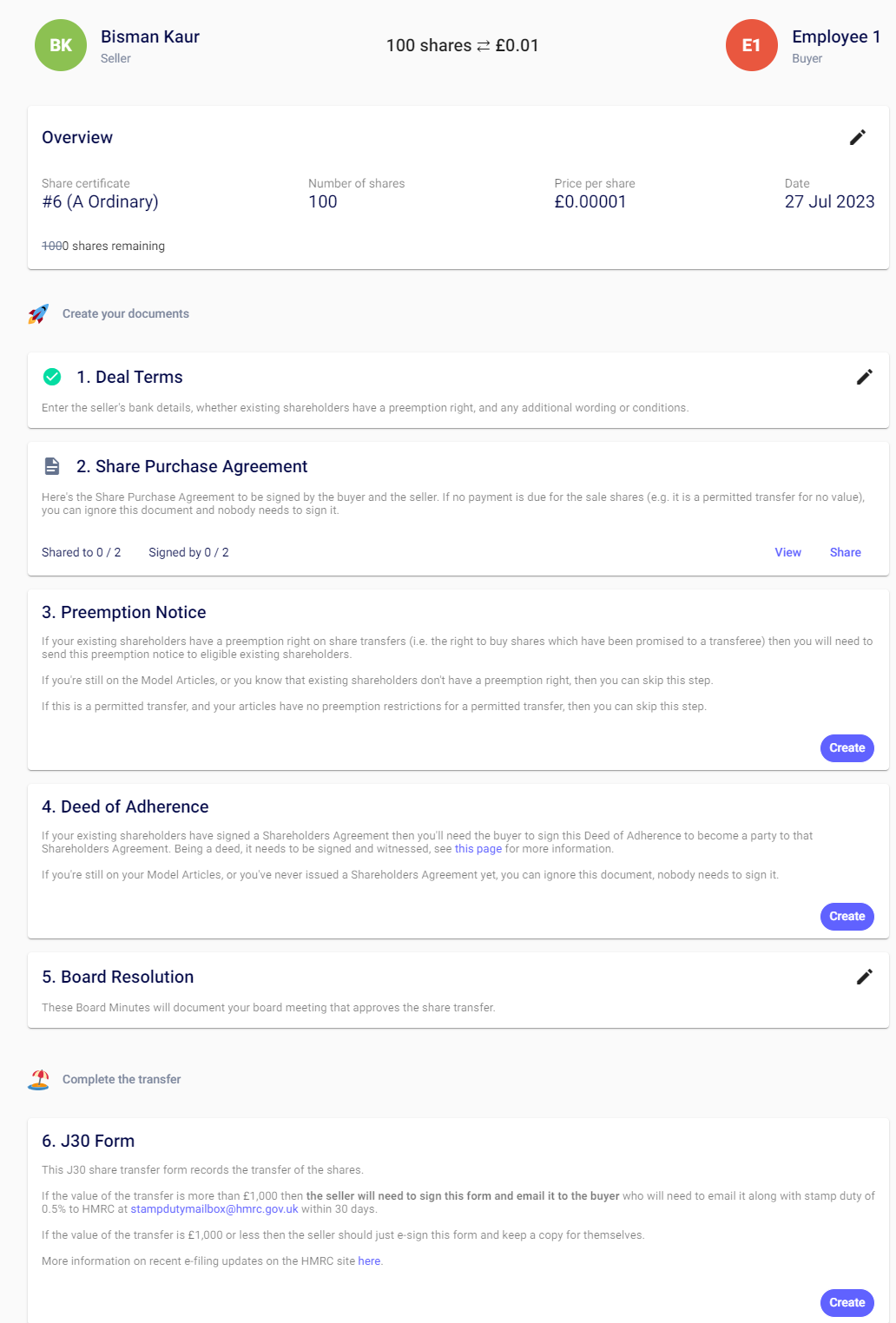Edit the Overview details with pencil icon
Viewport: 896px width, 1323px height.
point(857,137)
